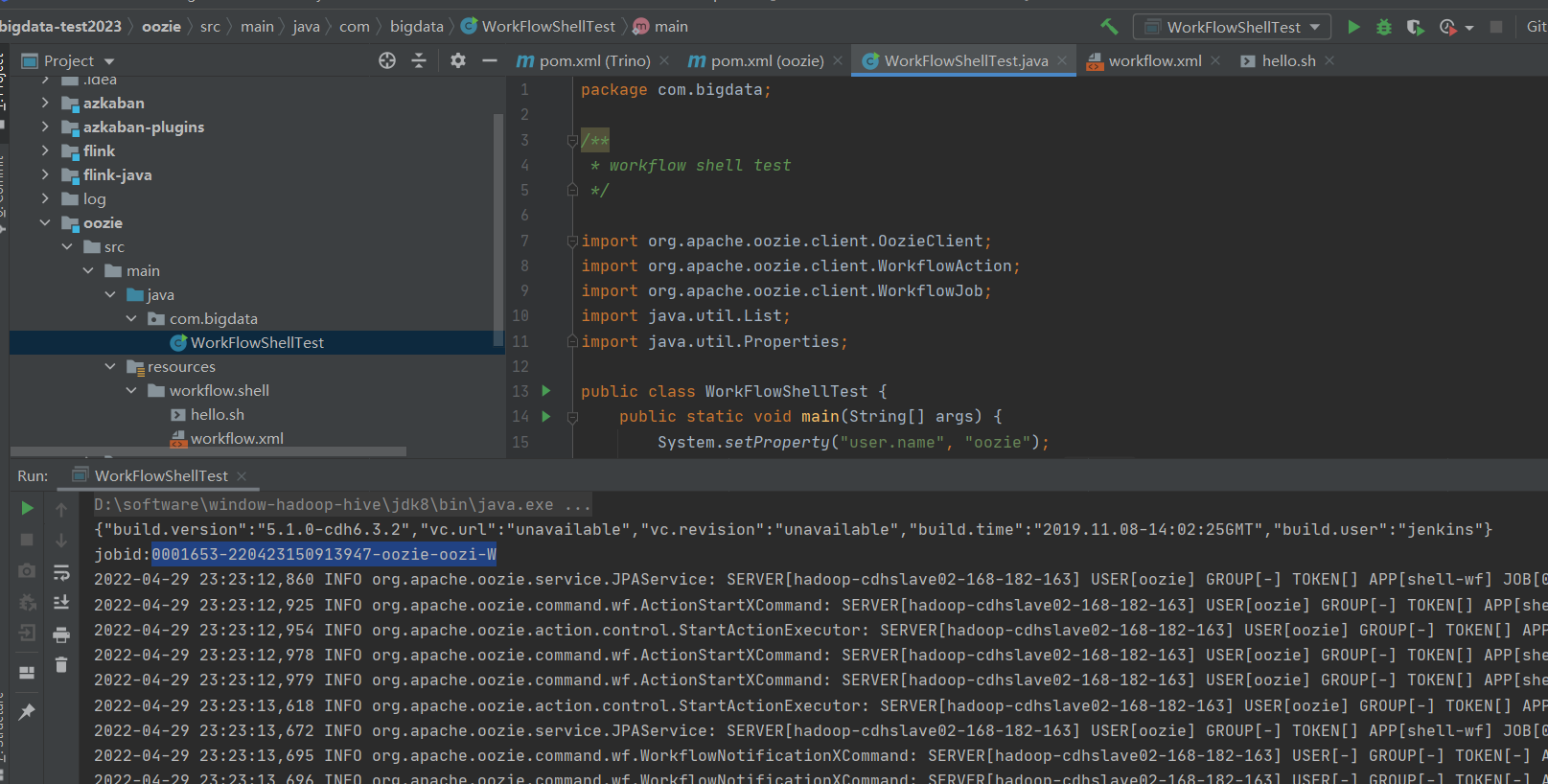
Task: Click down the stack trace arrow
Action: [x=61, y=541]
